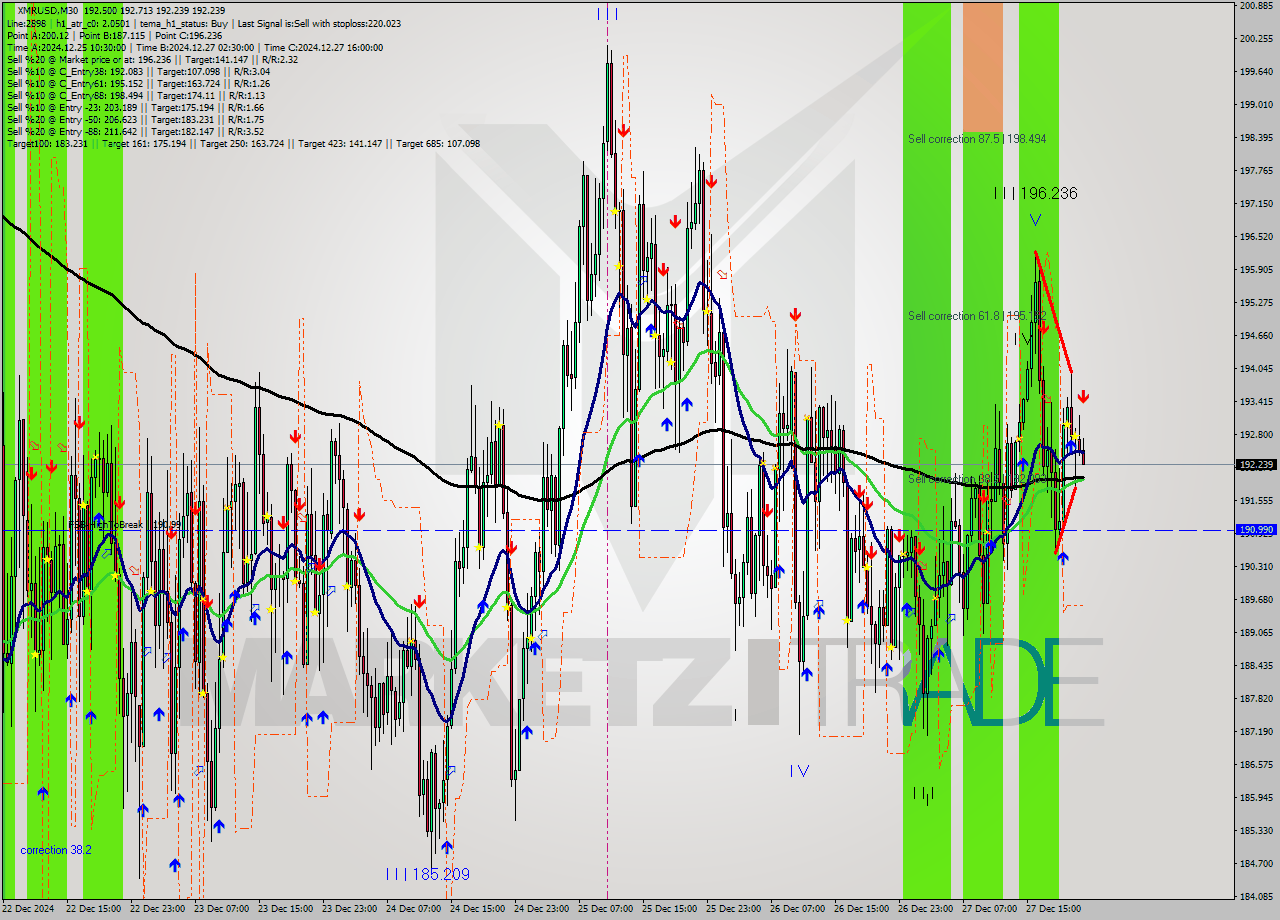Click the 'I I I 196.236' wave label
1280x920 pixels.
tap(1035, 193)
